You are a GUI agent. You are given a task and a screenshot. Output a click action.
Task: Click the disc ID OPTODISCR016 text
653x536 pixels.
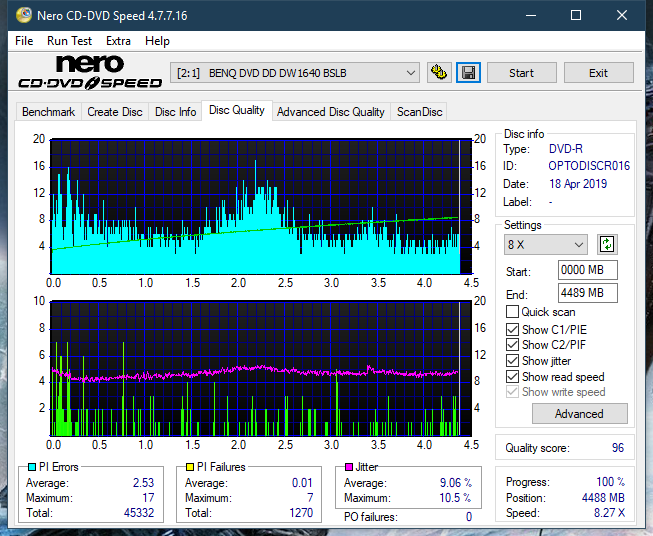pyautogui.click(x=589, y=166)
